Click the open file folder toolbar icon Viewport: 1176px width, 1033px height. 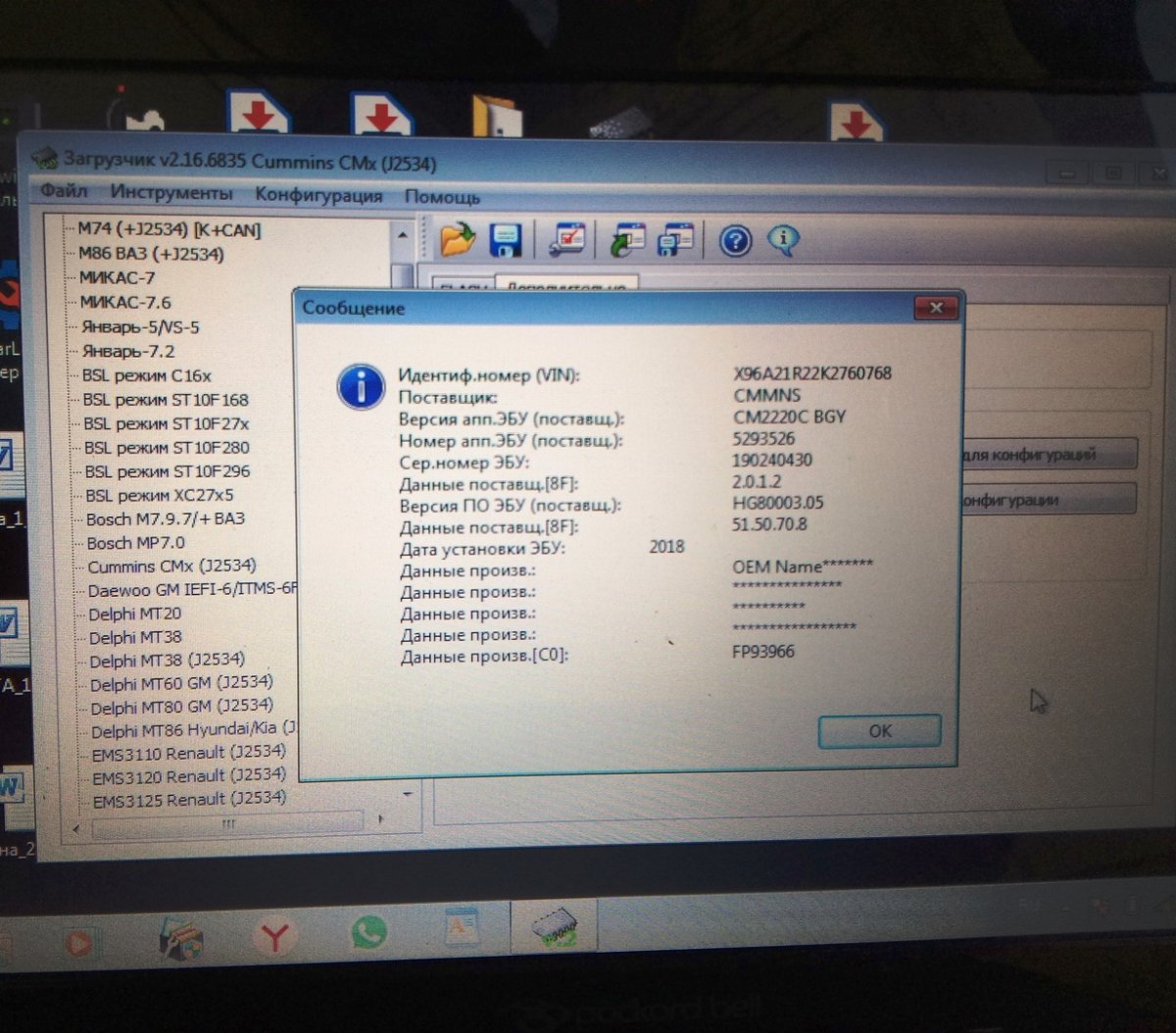457,238
